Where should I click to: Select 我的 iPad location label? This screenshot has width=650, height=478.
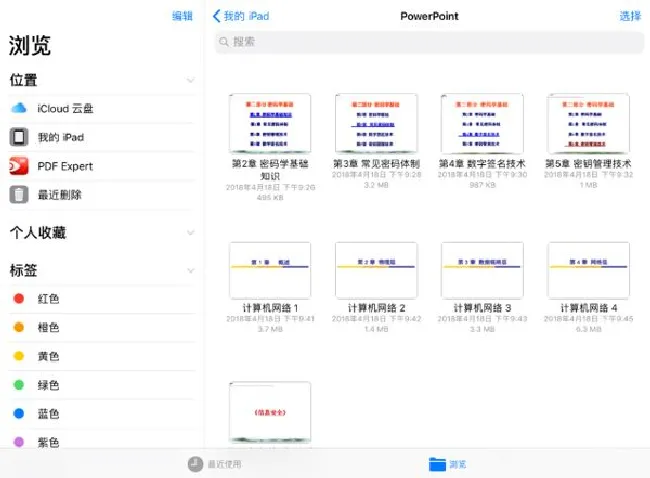click(x=61, y=137)
